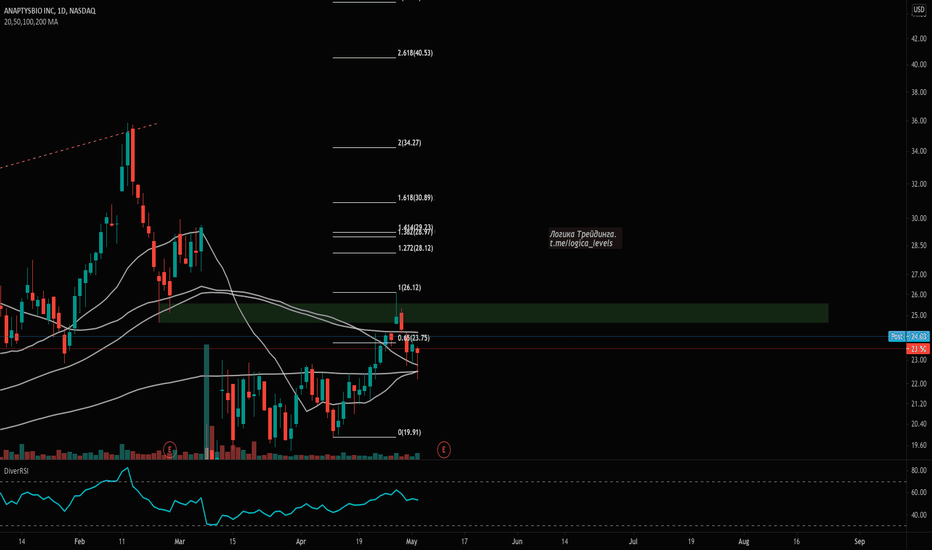This screenshot has width=932, height=550.
Task: Click the Jul date axis label
Action: pyautogui.click(x=634, y=542)
